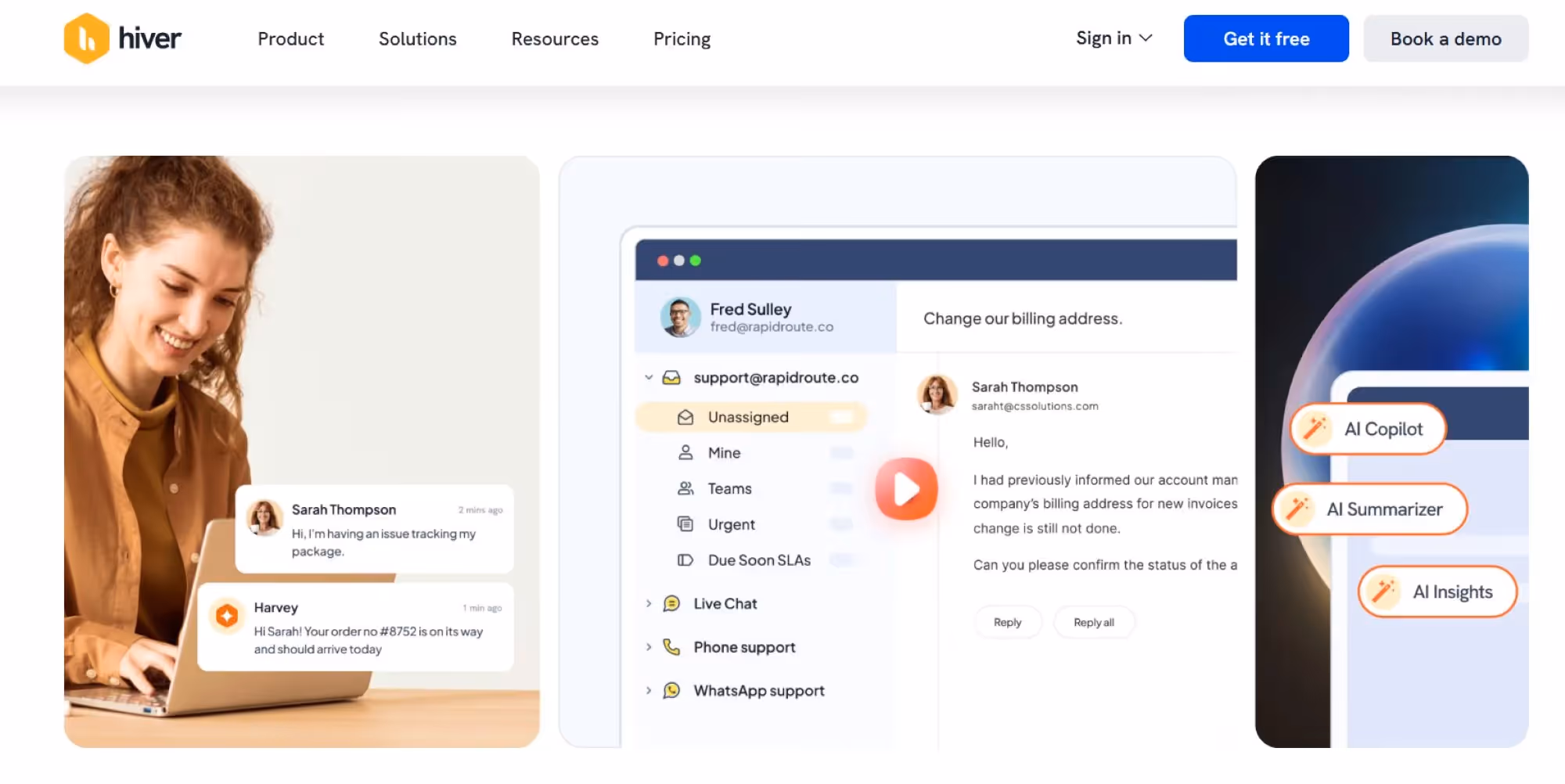Click the Due Soon SLAs tag icon
Viewport: 1565px width, 784px height.
click(x=685, y=560)
